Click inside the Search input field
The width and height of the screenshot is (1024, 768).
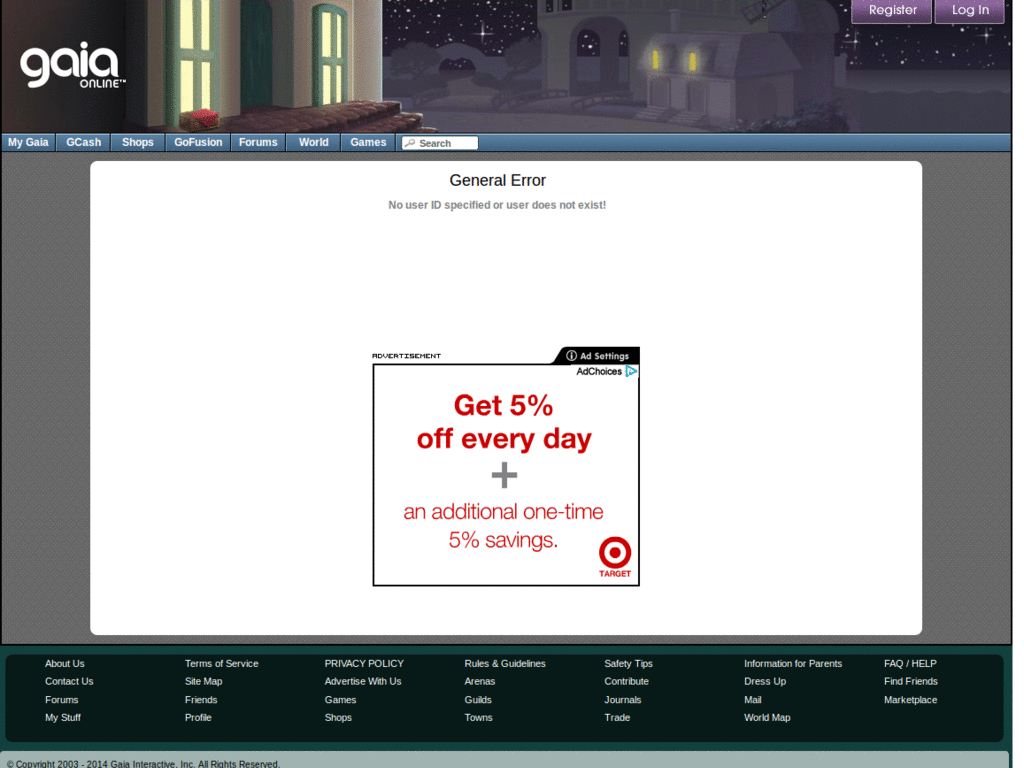point(445,142)
